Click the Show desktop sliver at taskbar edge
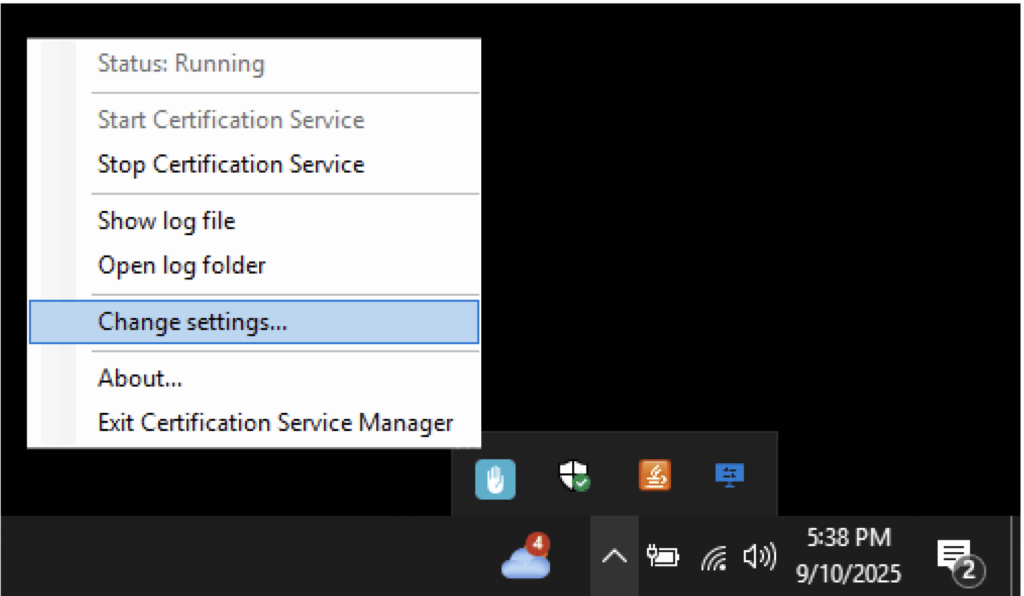The image size is (1024, 596). point(1017,557)
